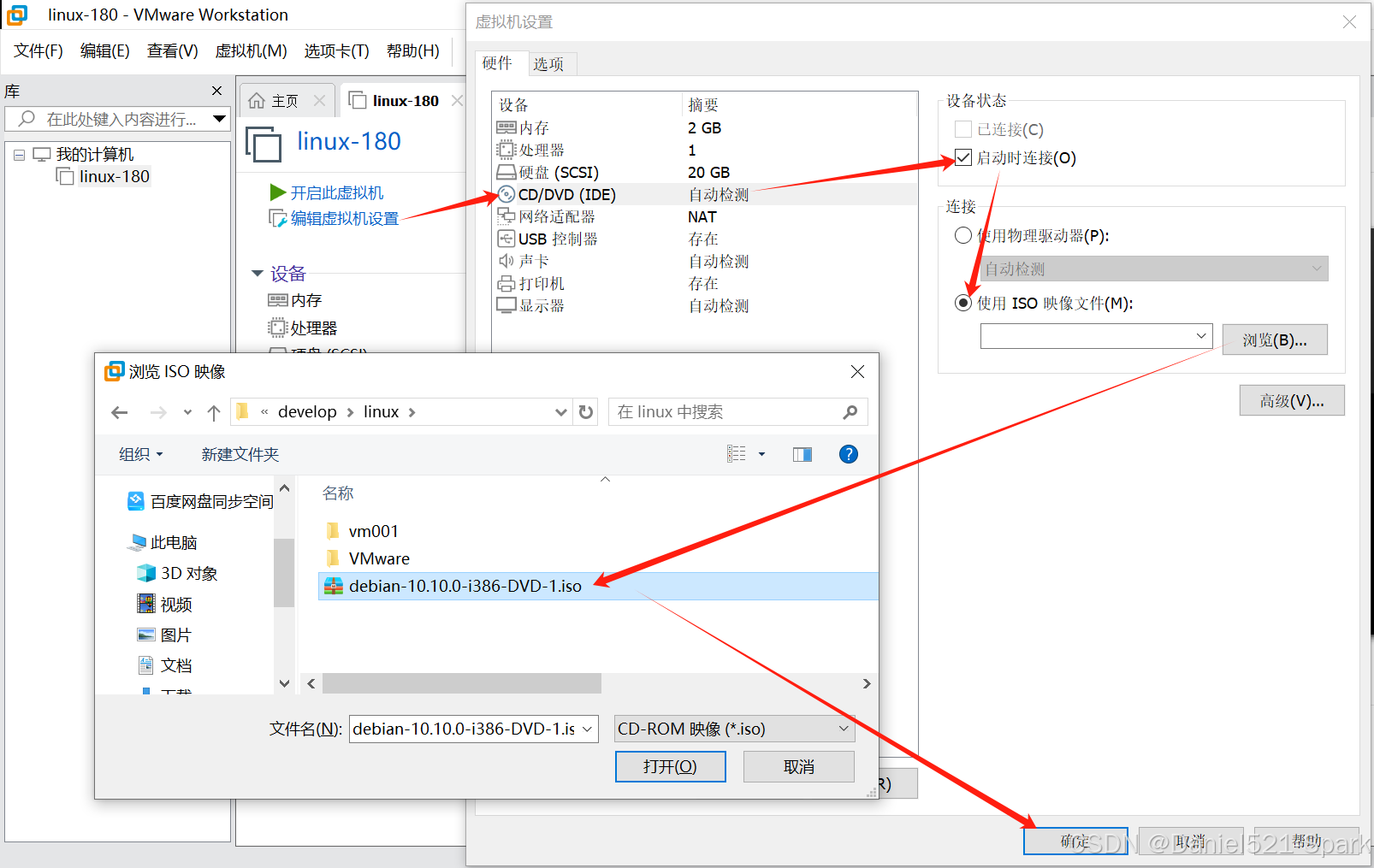Click the horizontal scrollbar in file list
Viewport: 1374px width, 868px height.
click(x=462, y=683)
